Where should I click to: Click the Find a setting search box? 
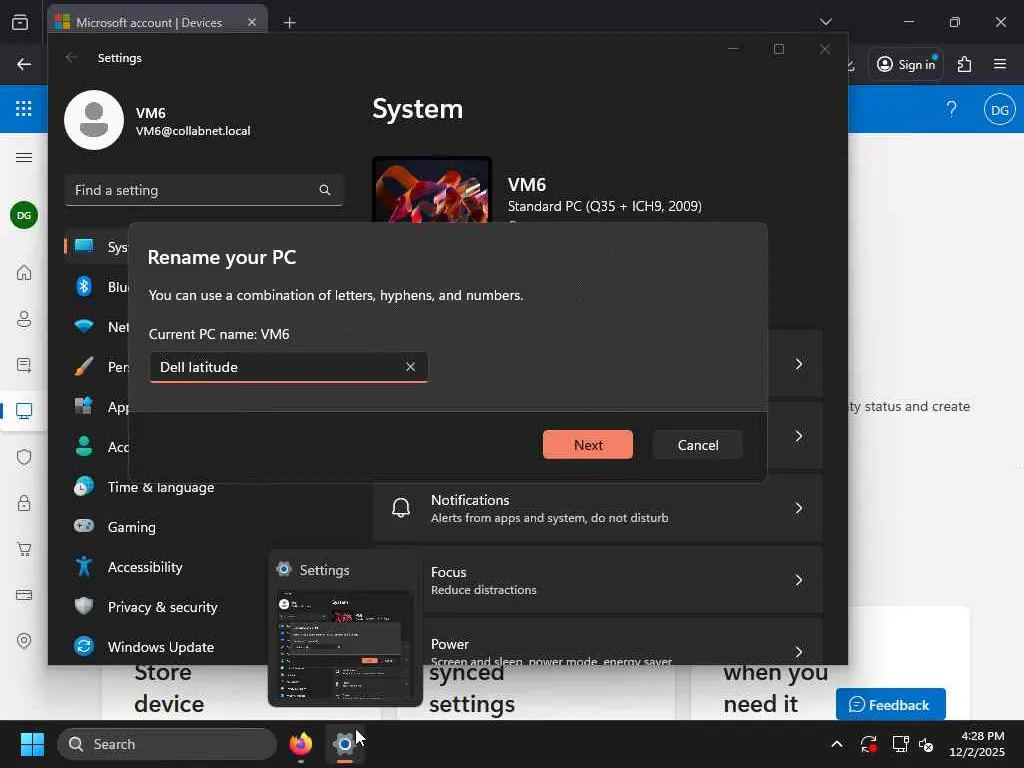point(204,190)
